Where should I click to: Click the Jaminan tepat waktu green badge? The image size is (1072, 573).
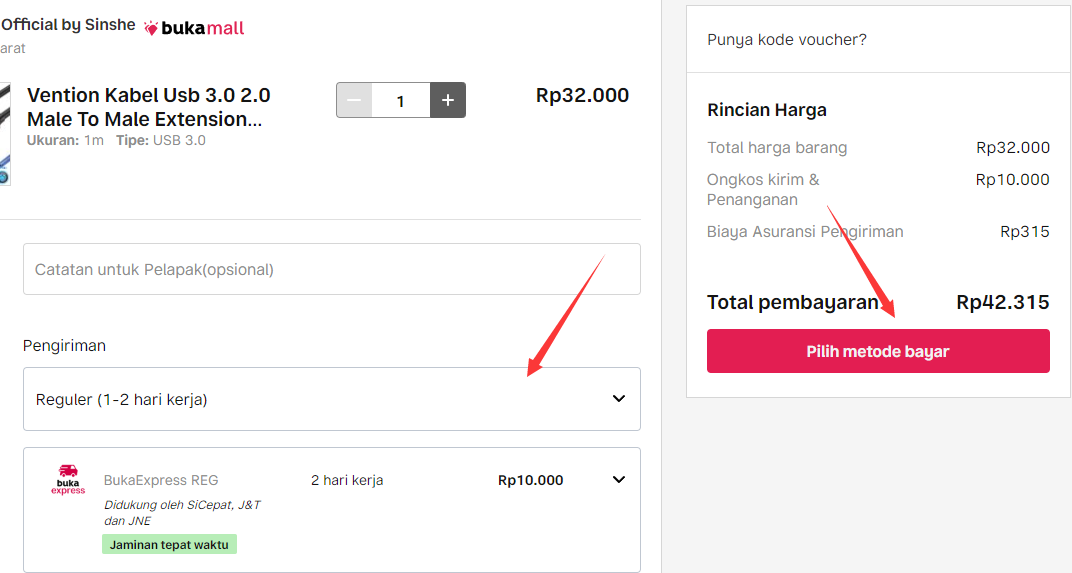point(169,545)
